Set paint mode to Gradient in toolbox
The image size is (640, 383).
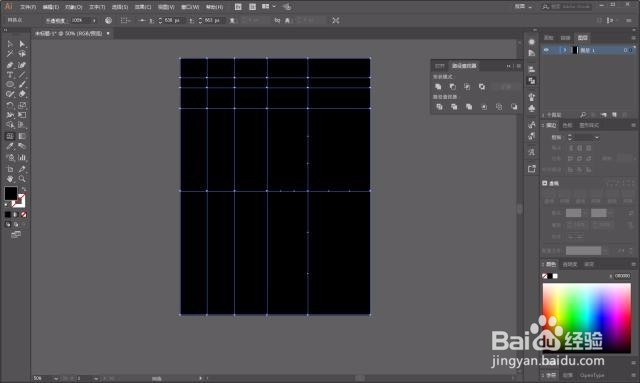pos(16,214)
